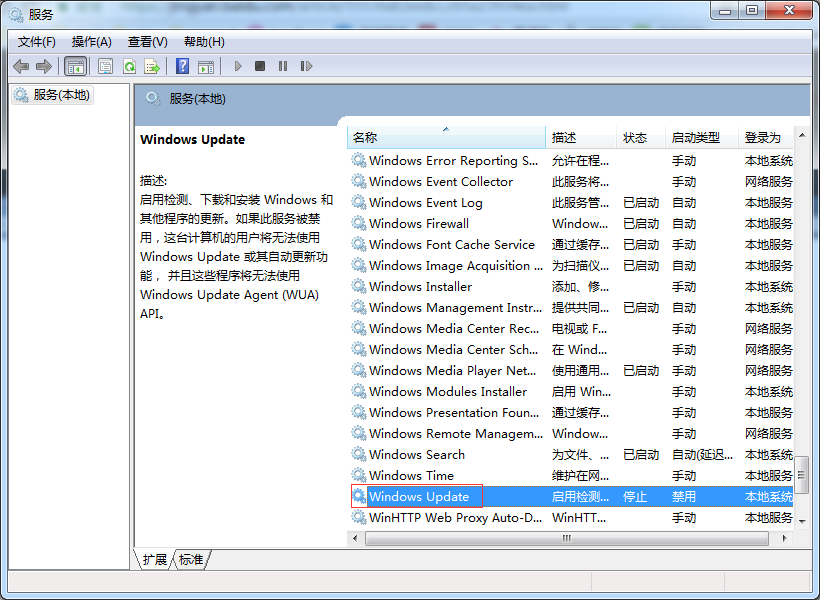Click the horizontal scrollbar thumb
Image resolution: width=820 pixels, height=600 pixels.
click(567, 538)
